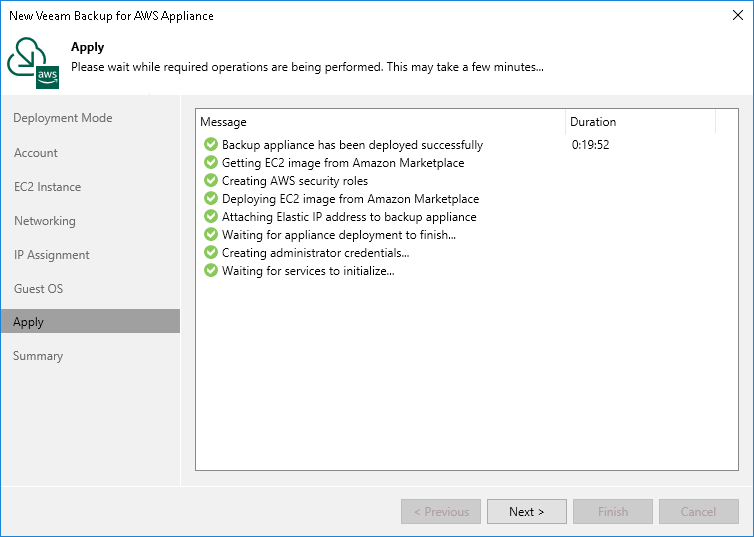Click green check beside 'Creating AWS security roles'

[210, 181]
